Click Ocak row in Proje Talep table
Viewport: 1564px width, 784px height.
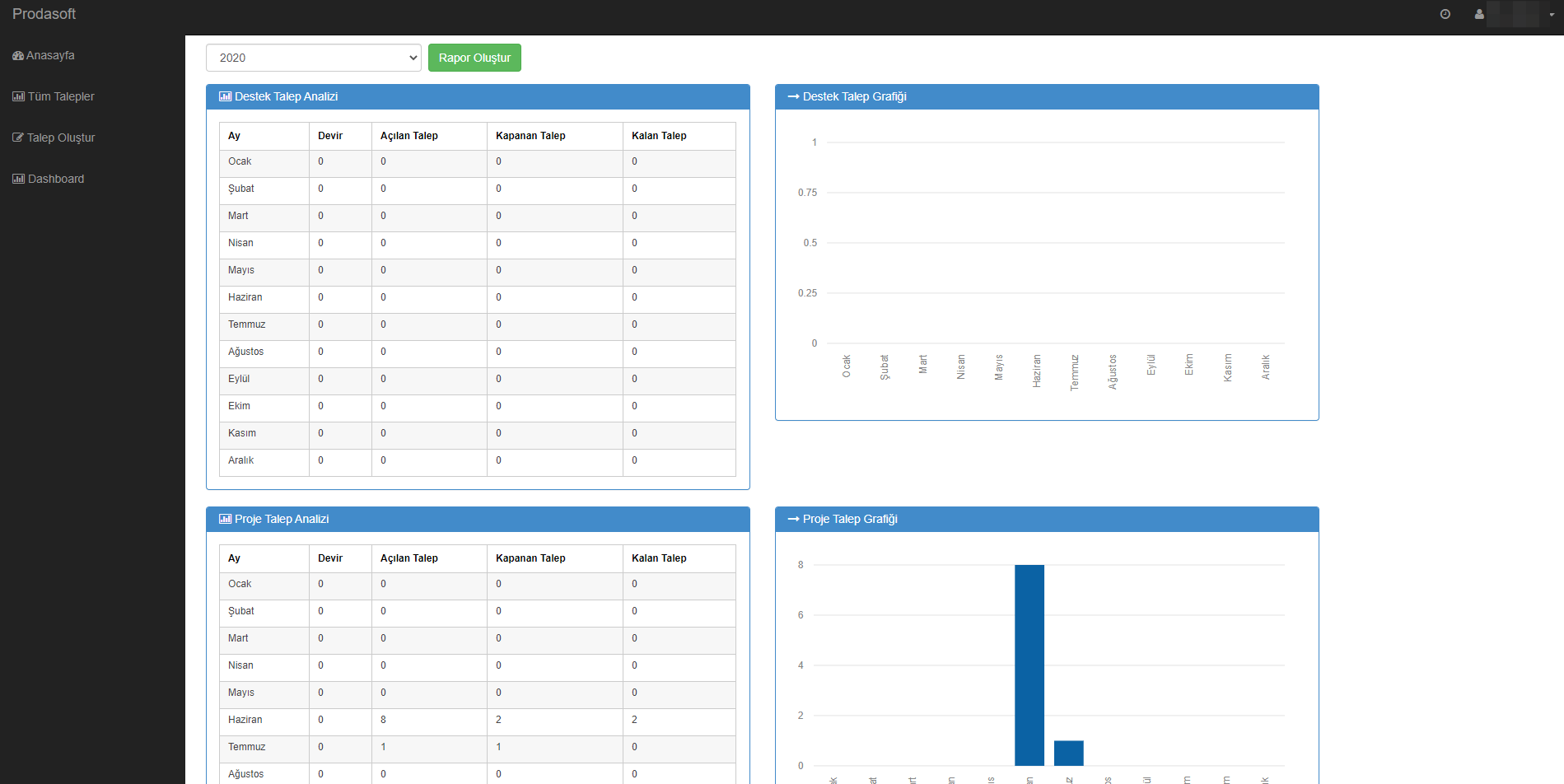[478, 585]
